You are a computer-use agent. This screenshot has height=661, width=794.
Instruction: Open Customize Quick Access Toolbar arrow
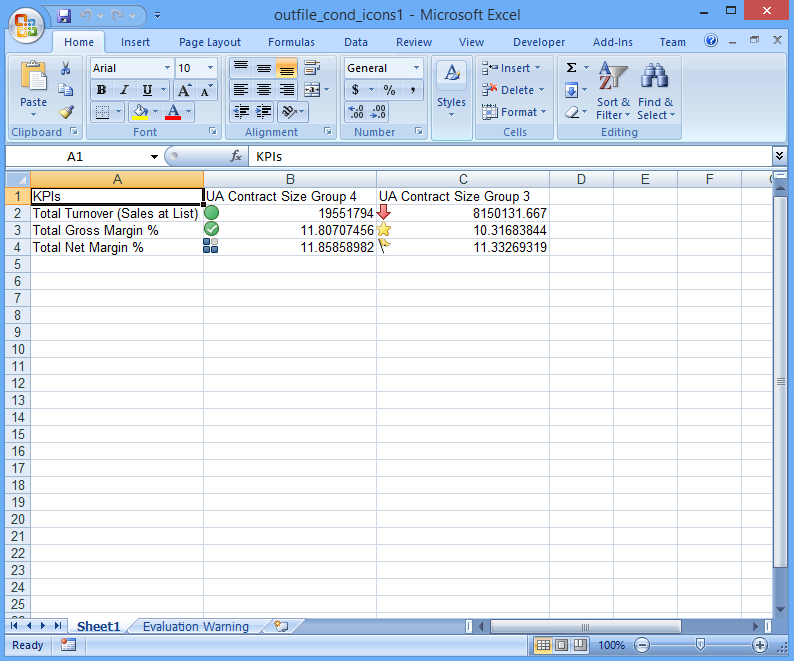pos(157,16)
